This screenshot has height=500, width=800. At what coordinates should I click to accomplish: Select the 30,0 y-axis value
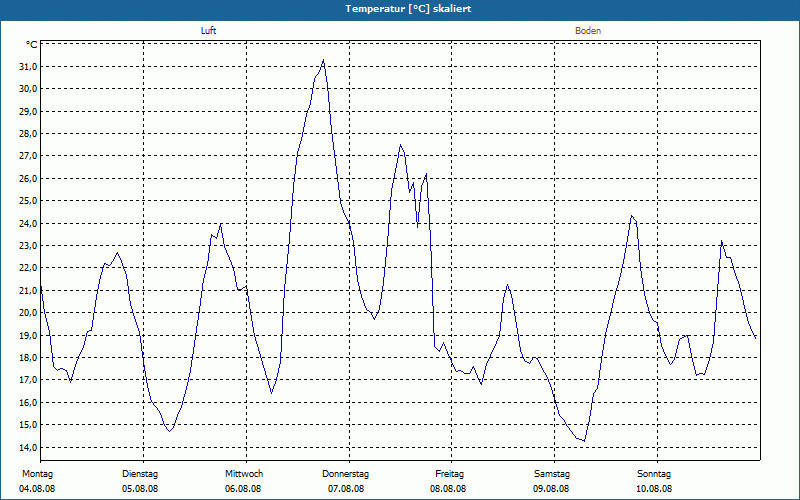[x=28, y=89]
